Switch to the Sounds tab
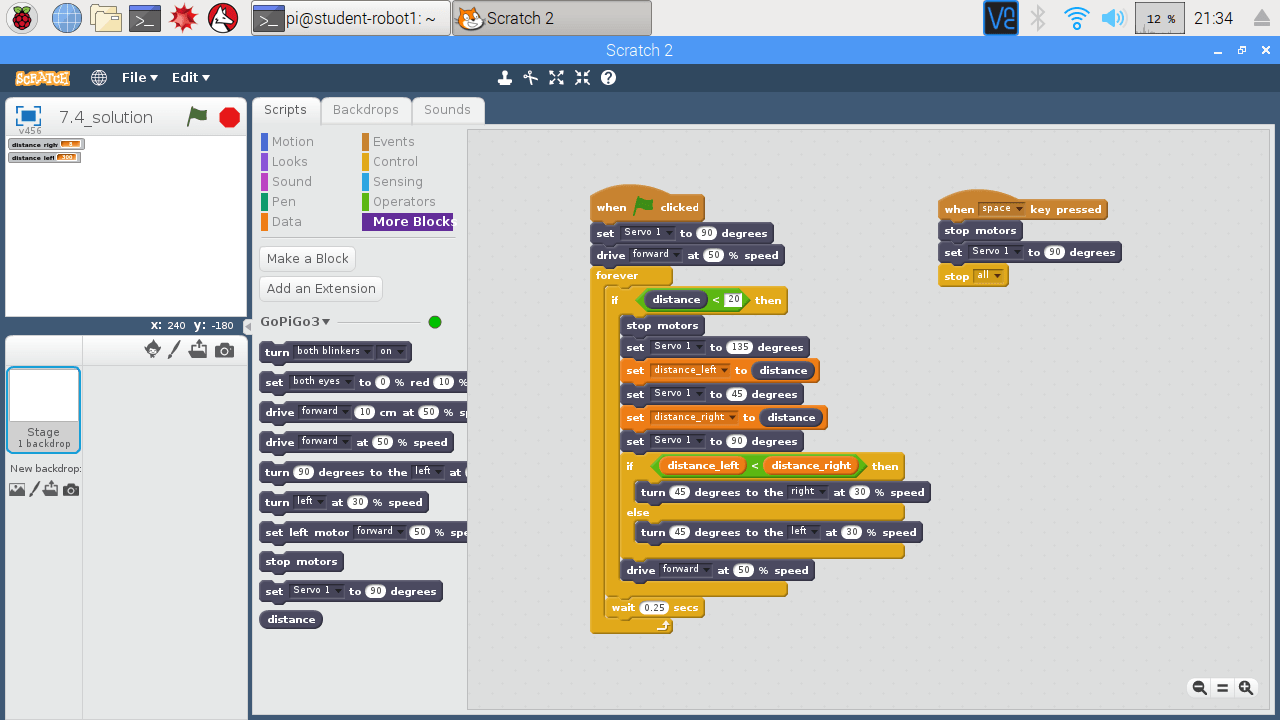Viewport: 1280px width, 720px height. (x=447, y=110)
